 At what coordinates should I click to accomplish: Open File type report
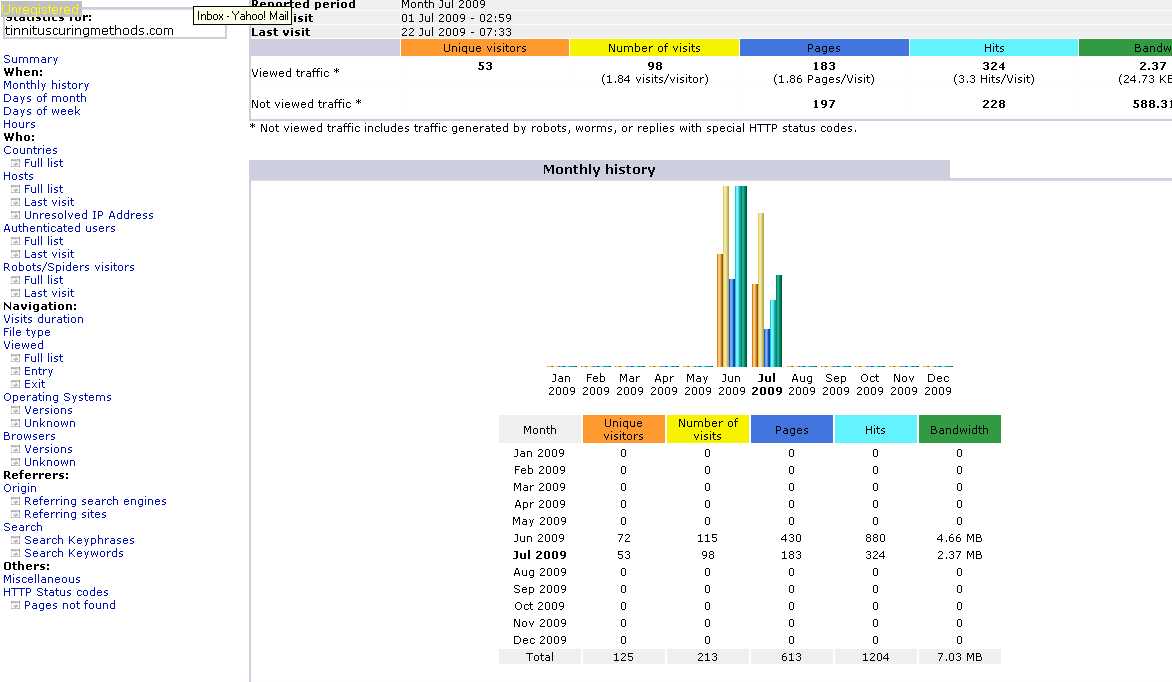point(27,332)
